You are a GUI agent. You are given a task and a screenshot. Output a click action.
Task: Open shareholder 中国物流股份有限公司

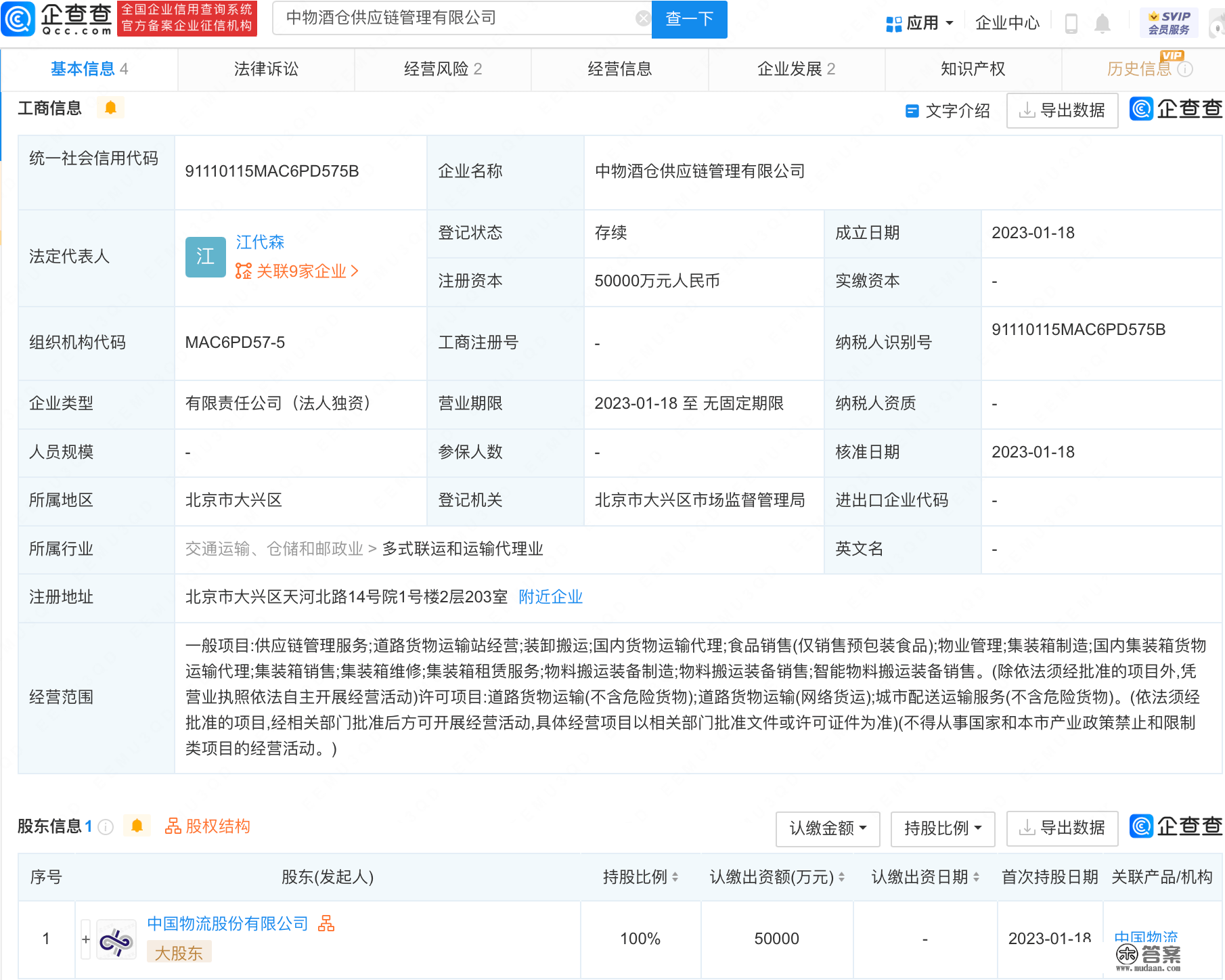coord(227,924)
